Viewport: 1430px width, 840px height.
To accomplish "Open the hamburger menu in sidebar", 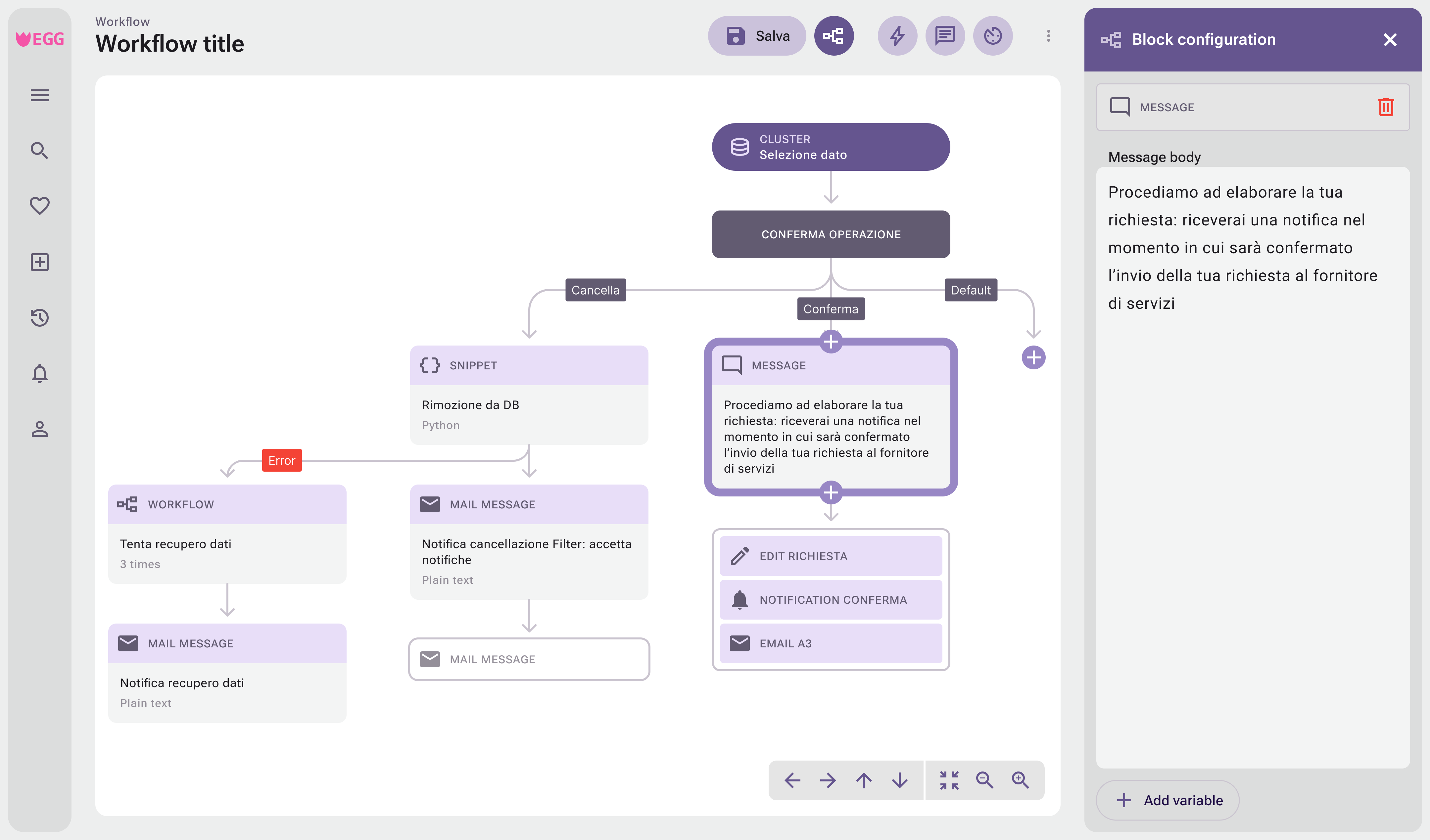I will tap(40, 95).
